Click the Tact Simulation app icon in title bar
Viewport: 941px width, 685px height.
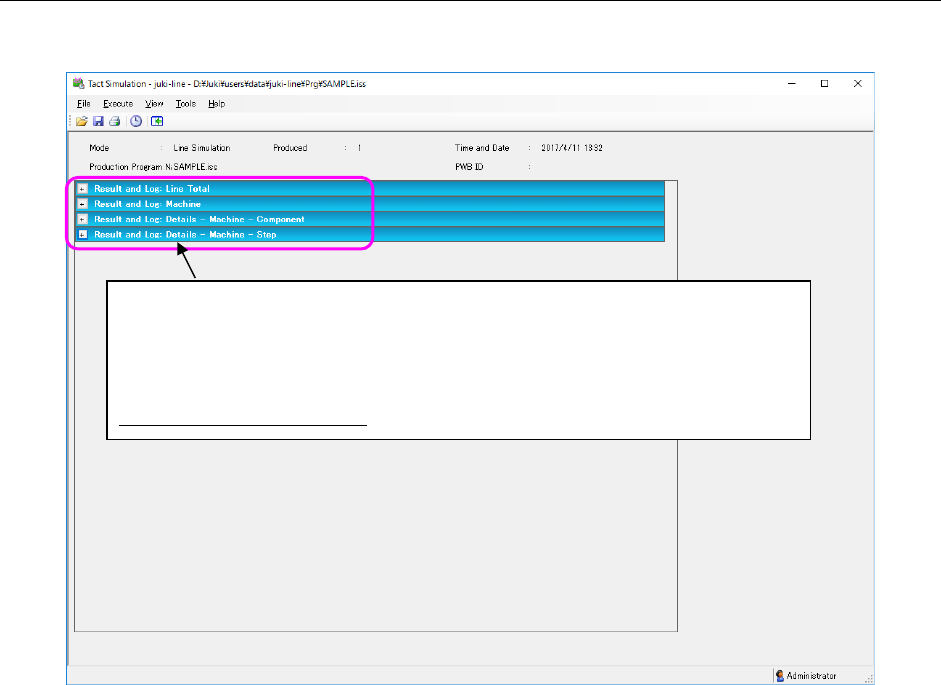(78, 83)
